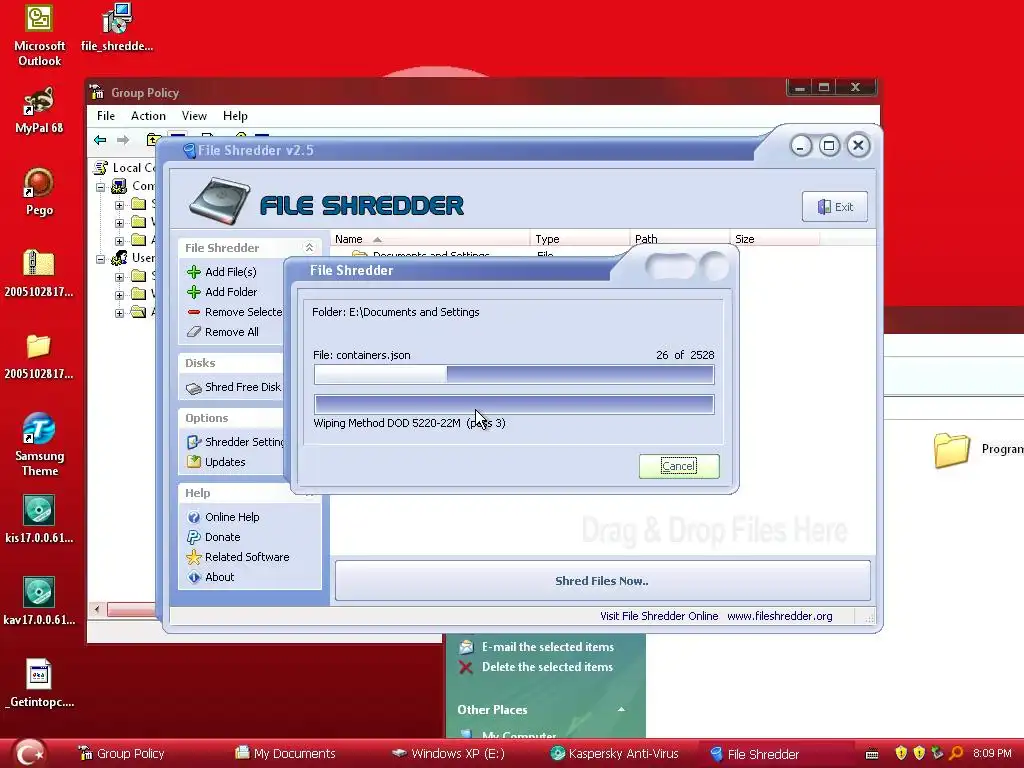Choose Shred Free Disk Space
The image size is (1024, 768).
234,387
